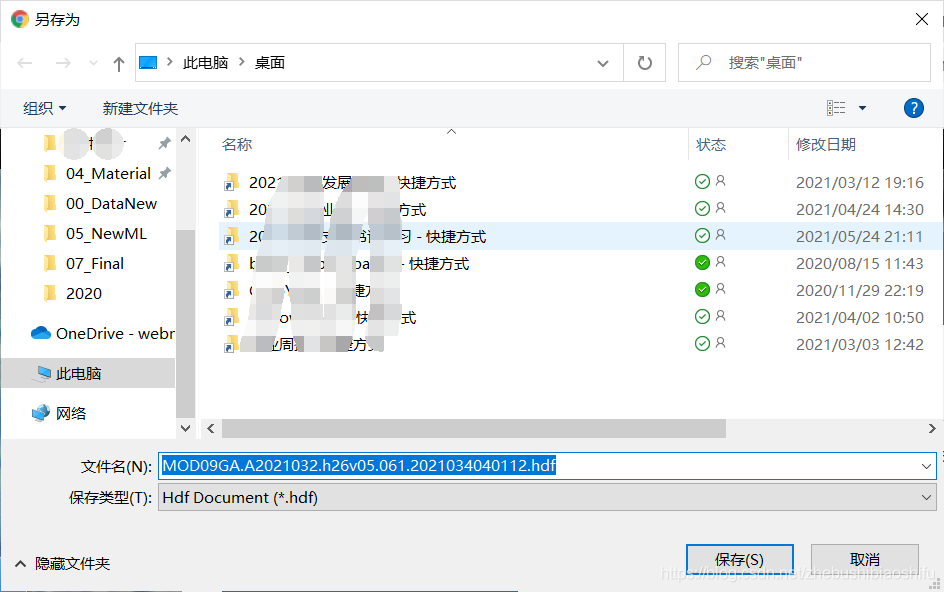Open help with question mark icon
The height and width of the screenshot is (592, 944).
pyautogui.click(x=914, y=108)
